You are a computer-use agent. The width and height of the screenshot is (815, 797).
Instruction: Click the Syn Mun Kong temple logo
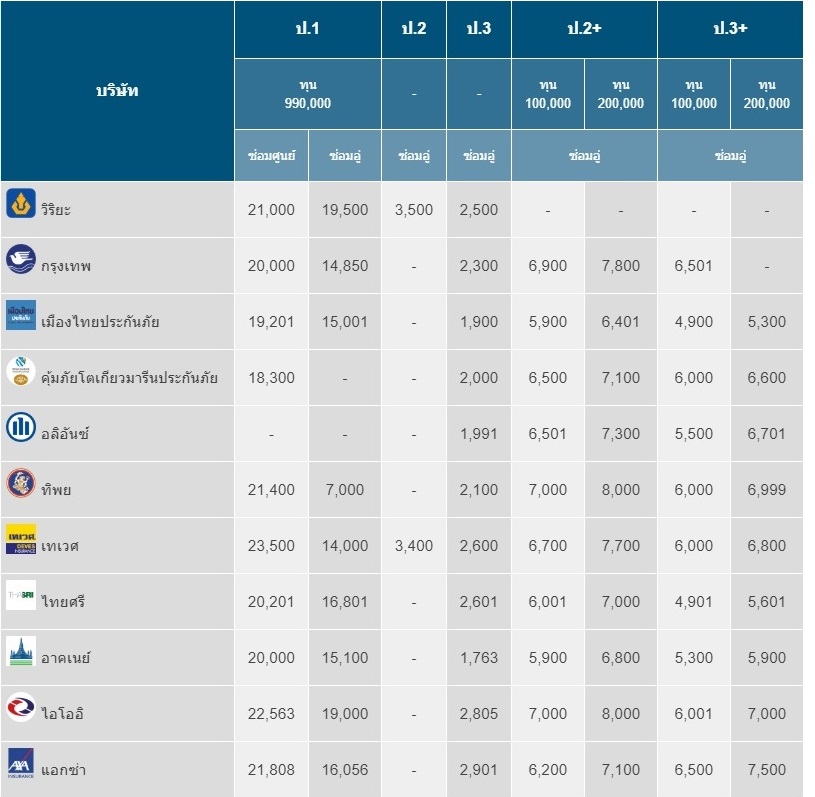pyautogui.click(x=21, y=651)
